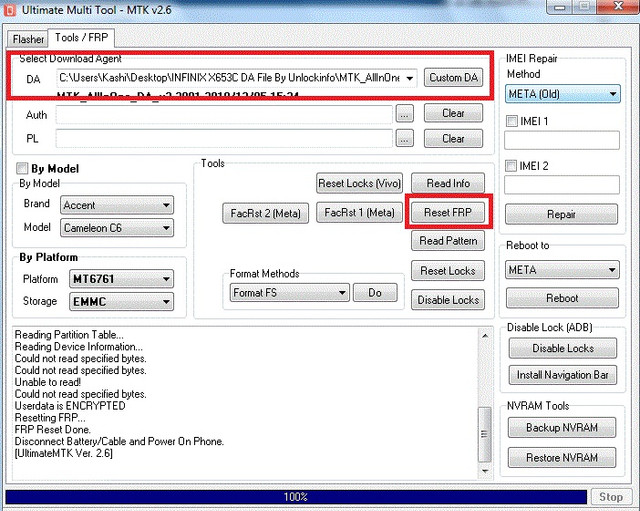The height and width of the screenshot is (511, 640).
Task: Click the Stop button
Action: tap(611, 497)
